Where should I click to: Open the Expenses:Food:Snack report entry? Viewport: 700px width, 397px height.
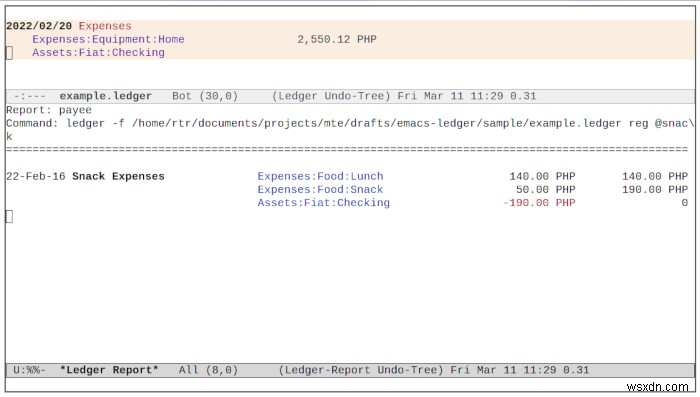click(x=320, y=189)
